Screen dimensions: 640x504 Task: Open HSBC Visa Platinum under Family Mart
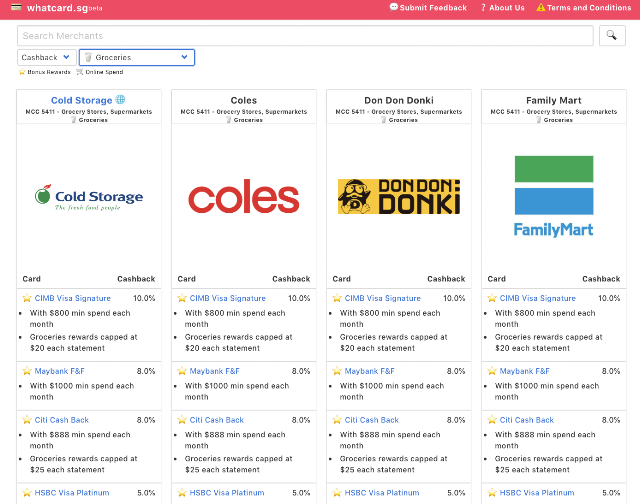(537, 493)
